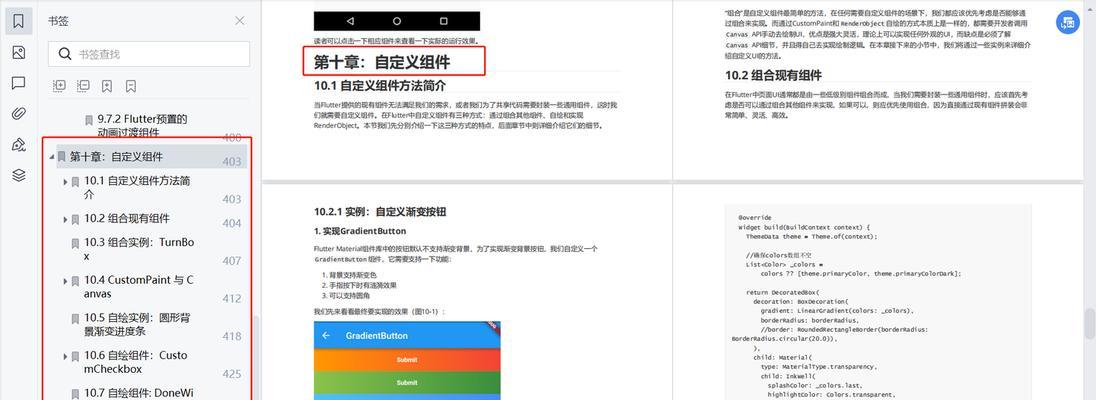Viewport: 1096px width, 400px height.
Task: Click the bookmark flag icon beside 10.5
Action: tap(75, 319)
